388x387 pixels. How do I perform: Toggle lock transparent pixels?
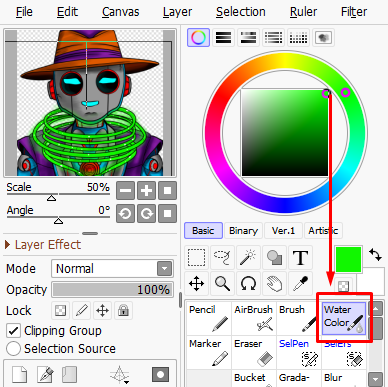point(60,311)
